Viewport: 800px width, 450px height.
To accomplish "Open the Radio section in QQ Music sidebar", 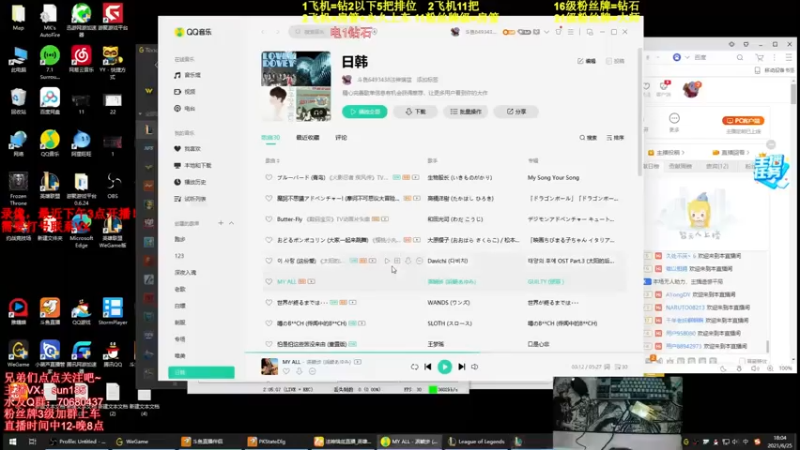I will (185, 108).
